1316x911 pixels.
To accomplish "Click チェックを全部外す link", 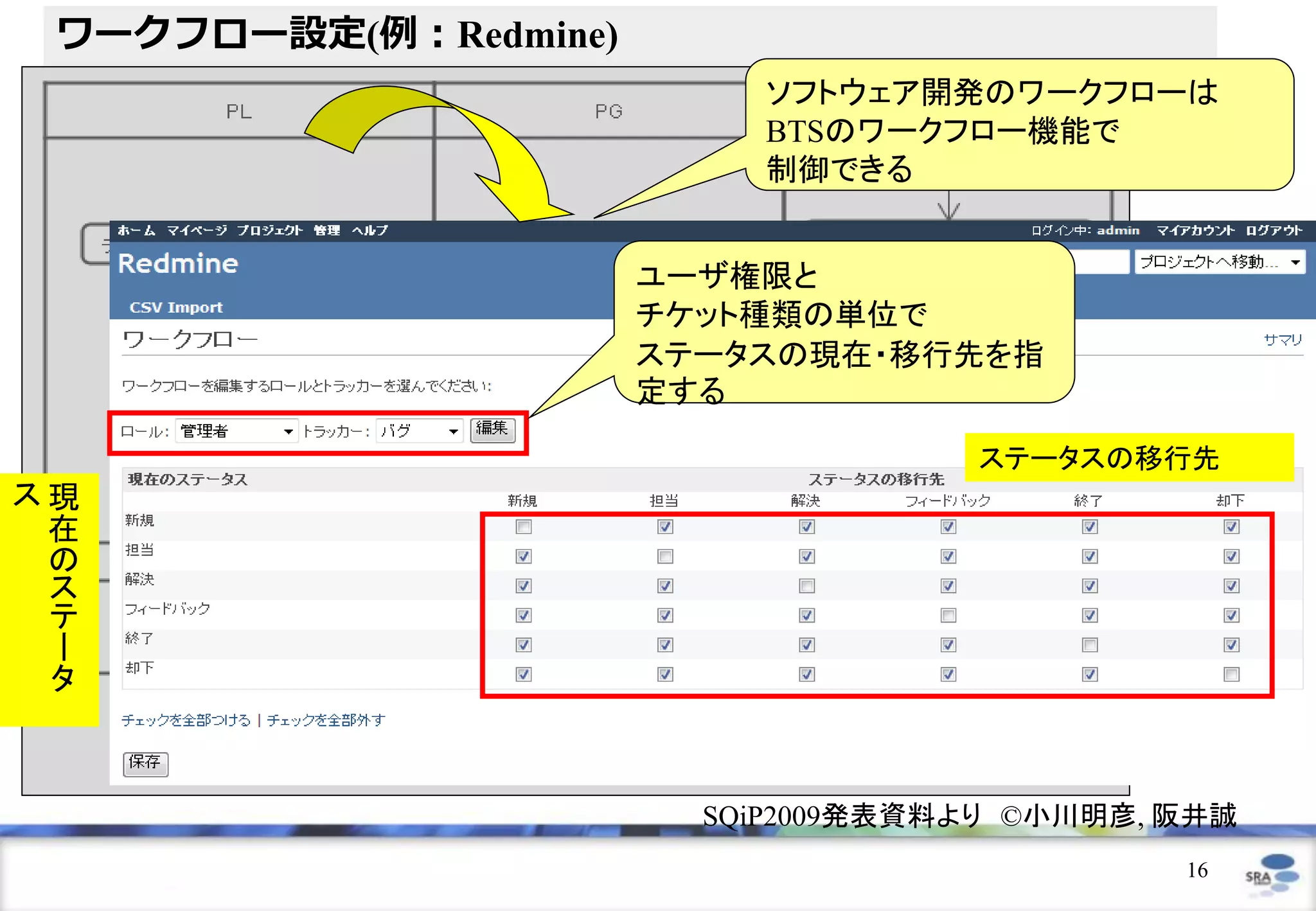I will pos(326,720).
